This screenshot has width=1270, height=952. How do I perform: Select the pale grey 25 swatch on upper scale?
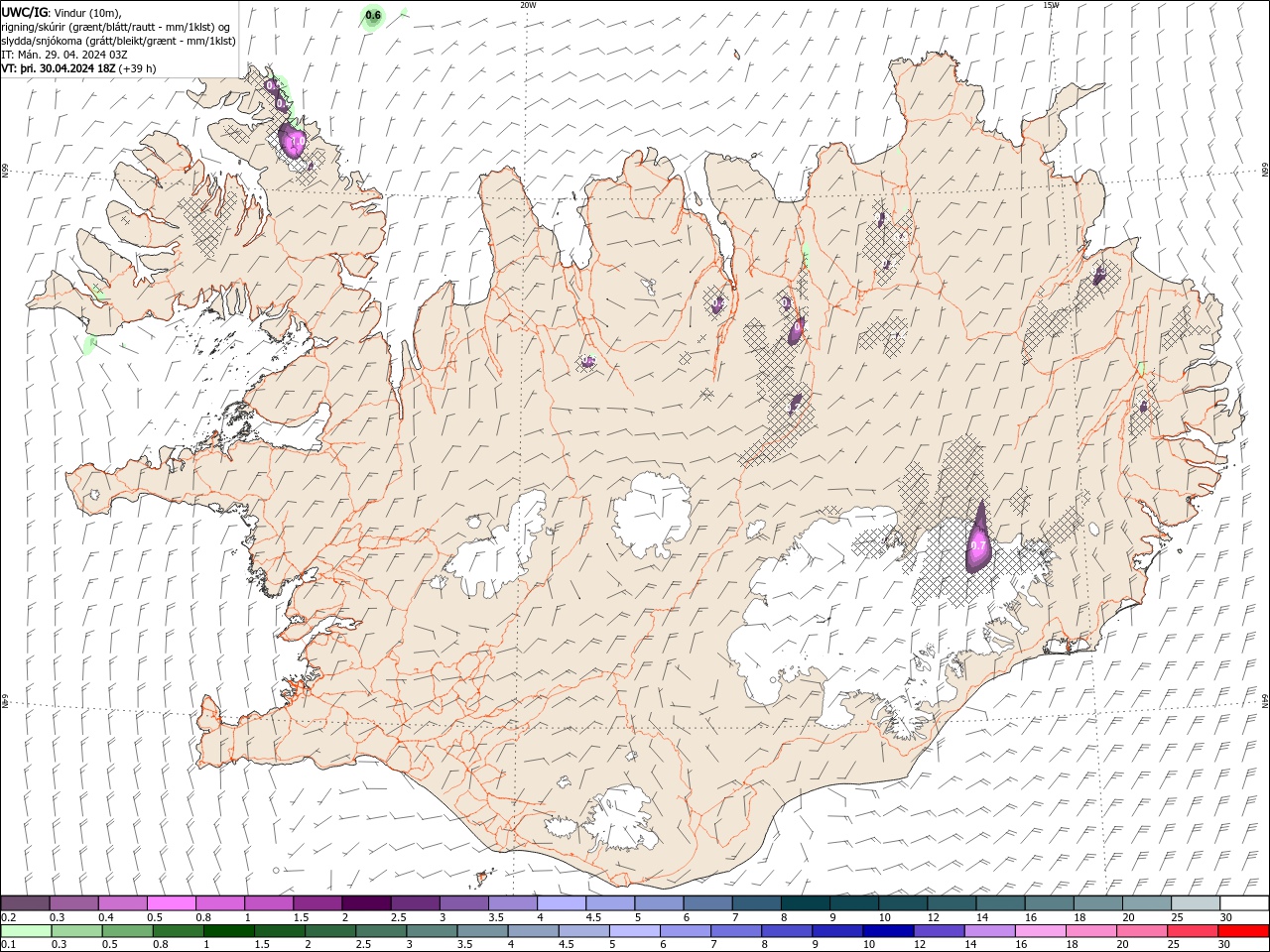coord(1196,903)
